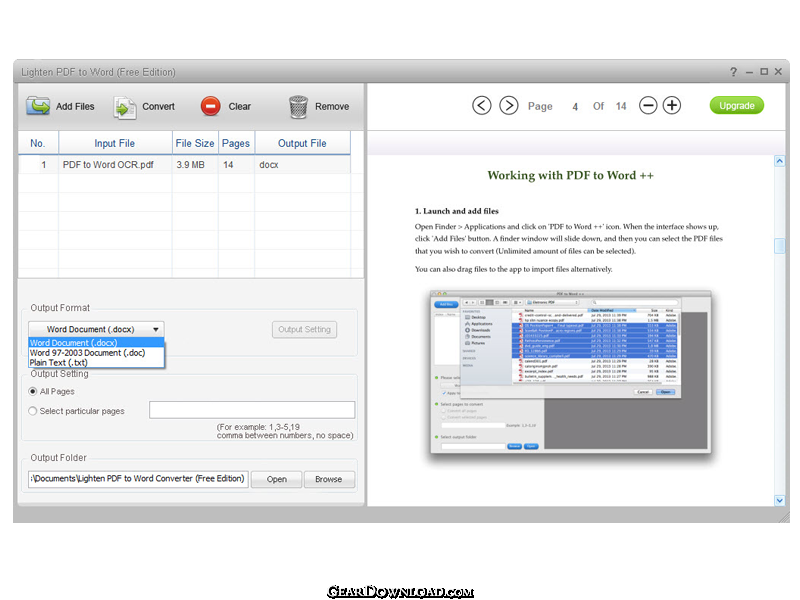The width and height of the screenshot is (800, 600).
Task: Click the 'Input File' column header
Action: coord(115,143)
